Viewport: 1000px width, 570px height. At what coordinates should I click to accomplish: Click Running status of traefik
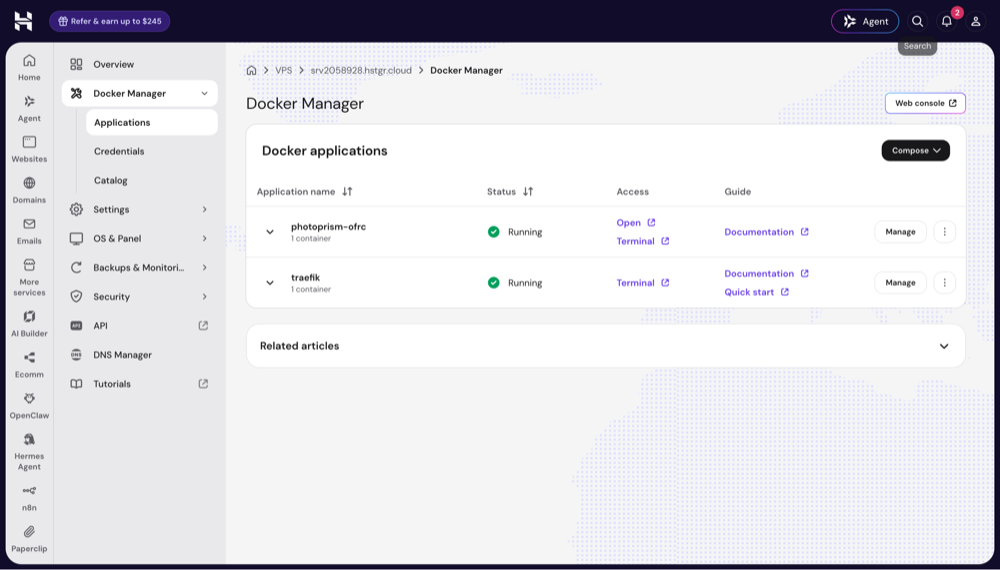[515, 282]
